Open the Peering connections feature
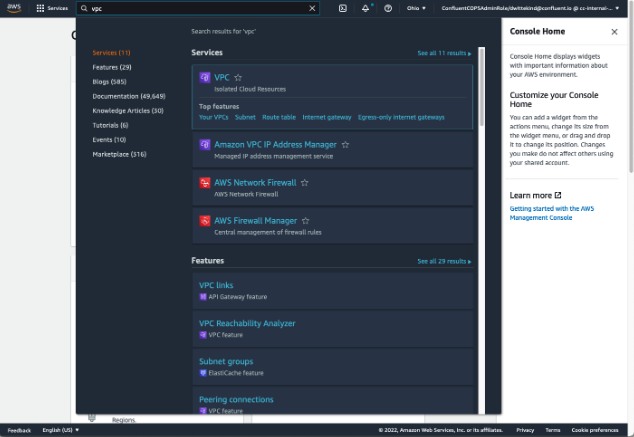 coord(236,399)
